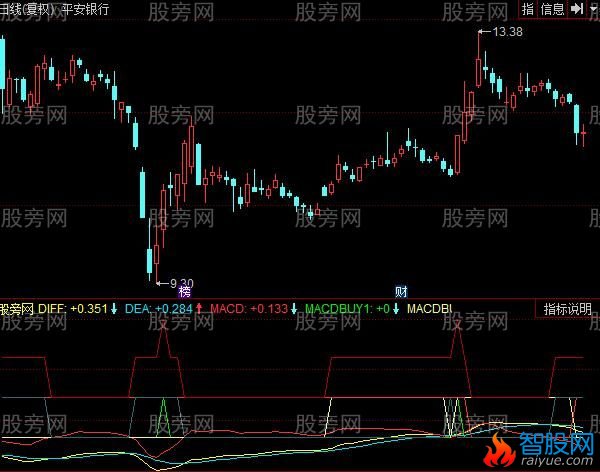The height and width of the screenshot is (472, 600).
Task: Click the down arrow after DIFF value
Action: click(x=114, y=309)
